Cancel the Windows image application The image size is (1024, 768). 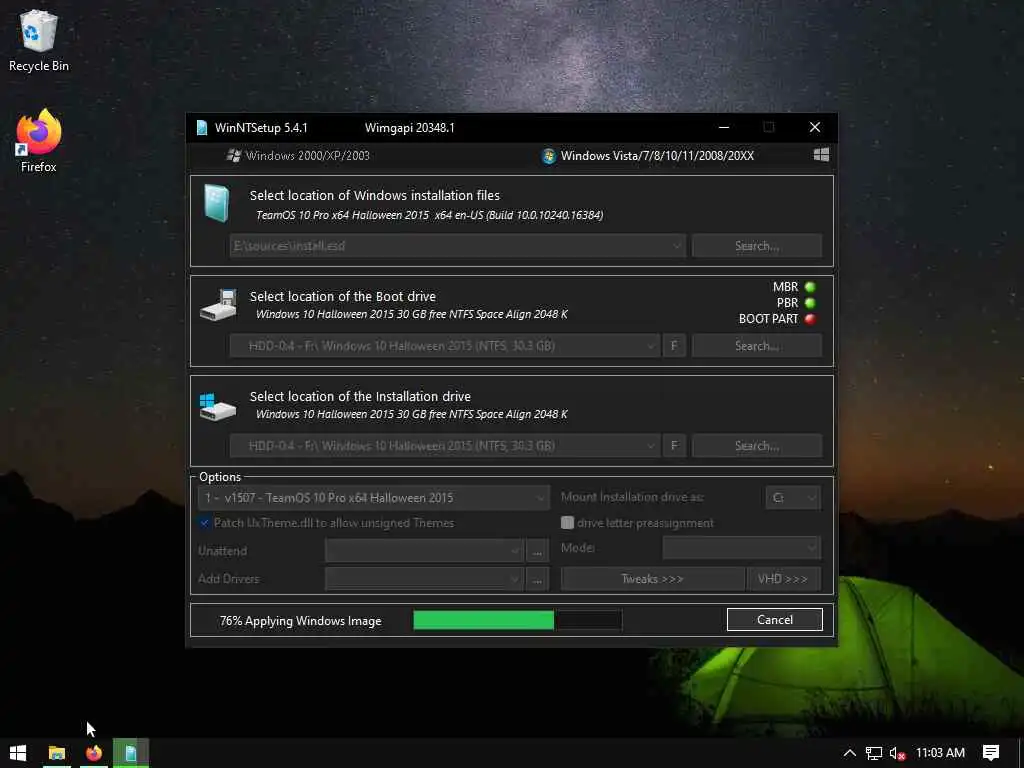coord(775,620)
